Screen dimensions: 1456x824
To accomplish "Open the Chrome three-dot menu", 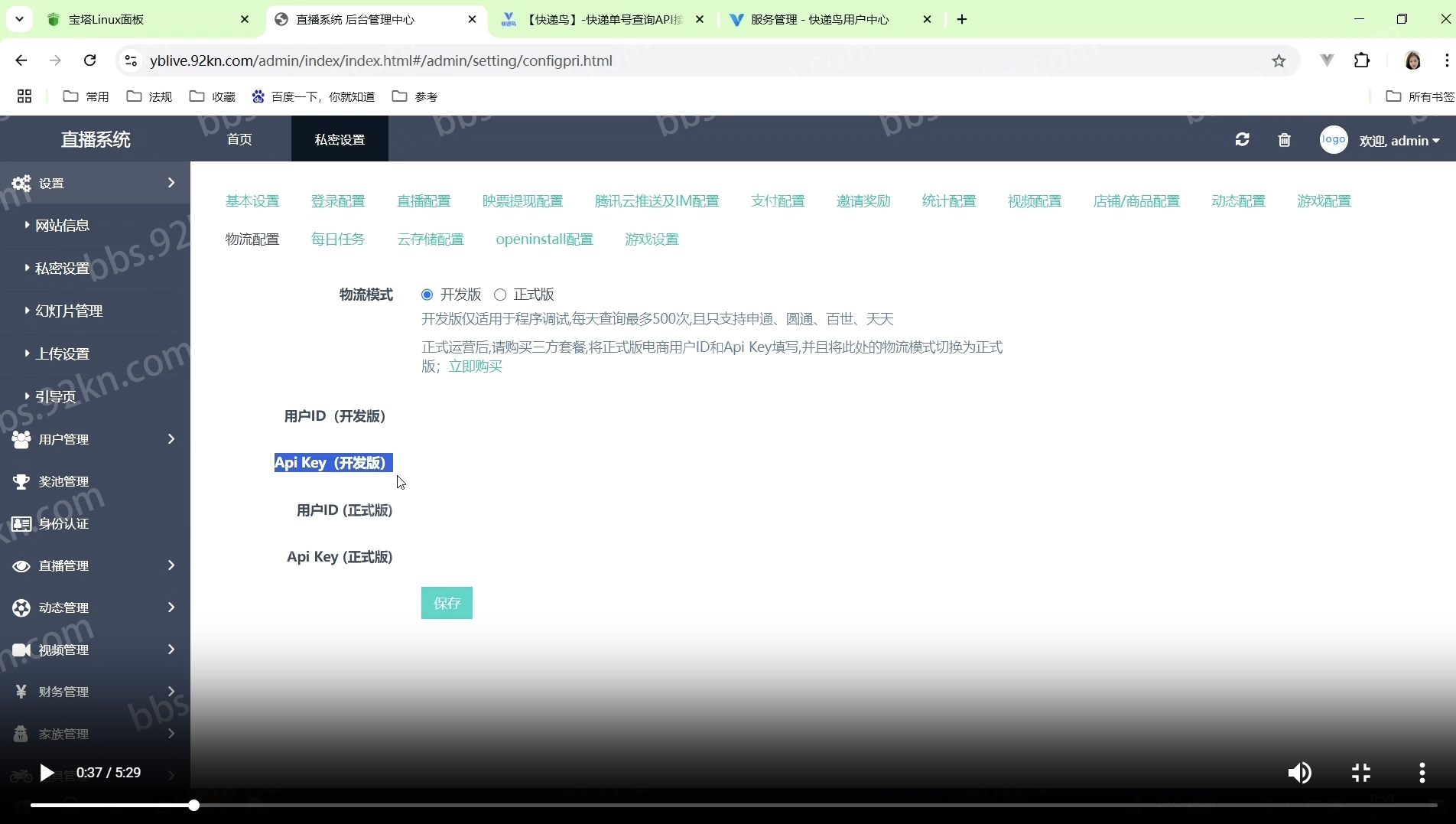I will [1447, 60].
